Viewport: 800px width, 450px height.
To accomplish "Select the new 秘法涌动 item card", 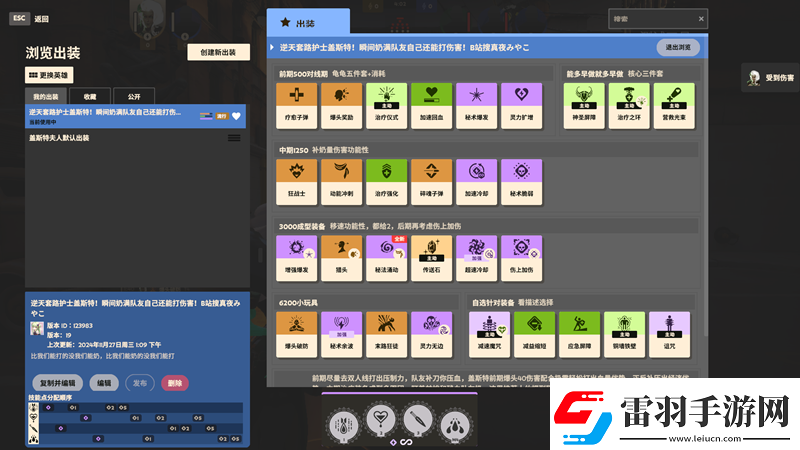I will (x=386, y=258).
